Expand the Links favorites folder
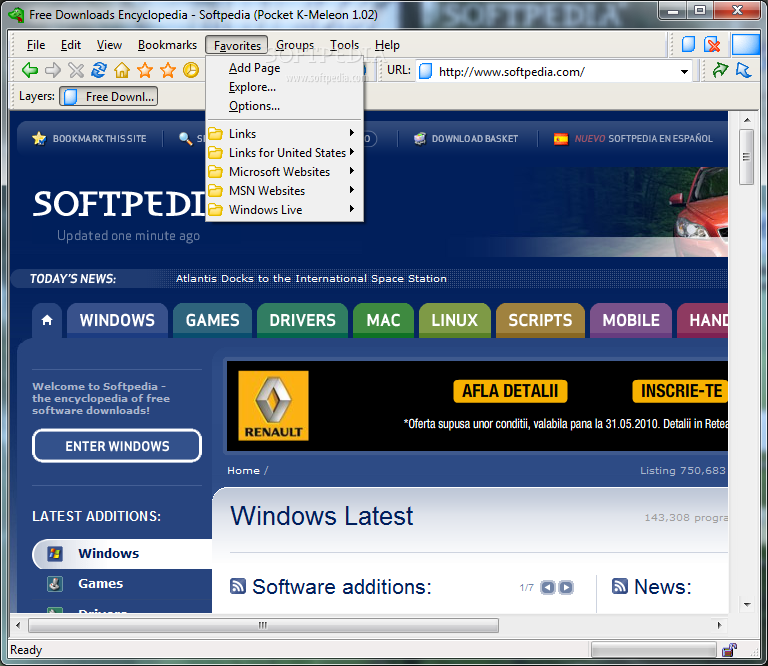768x666 pixels. tap(285, 133)
